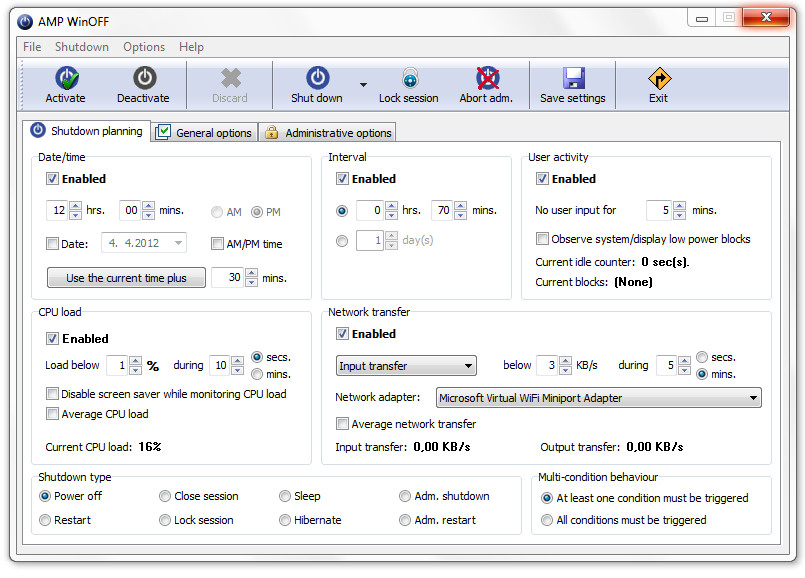Click the Exit toolbar icon
The height and width of the screenshot is (578, 805).
(659, 79)
